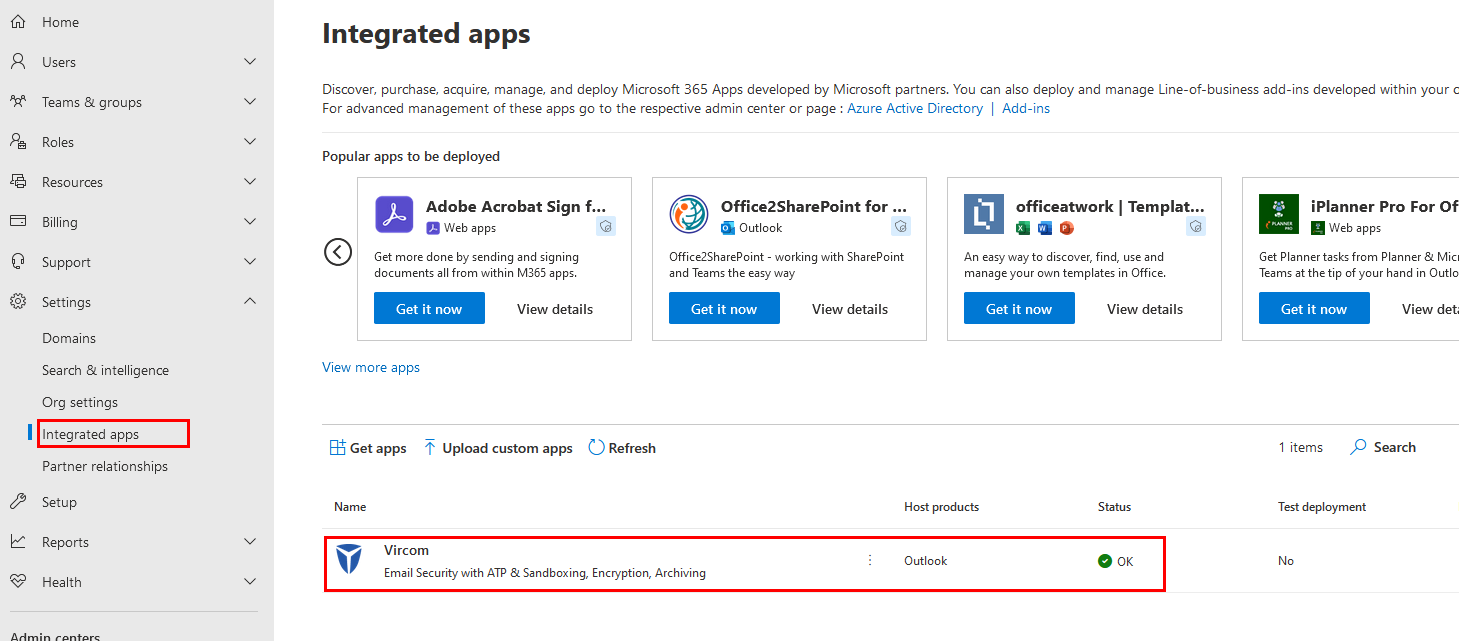Open Org settings page
Image resolution: width=1459 pixels, height=641 pixels.
click(x=80, y=402)
